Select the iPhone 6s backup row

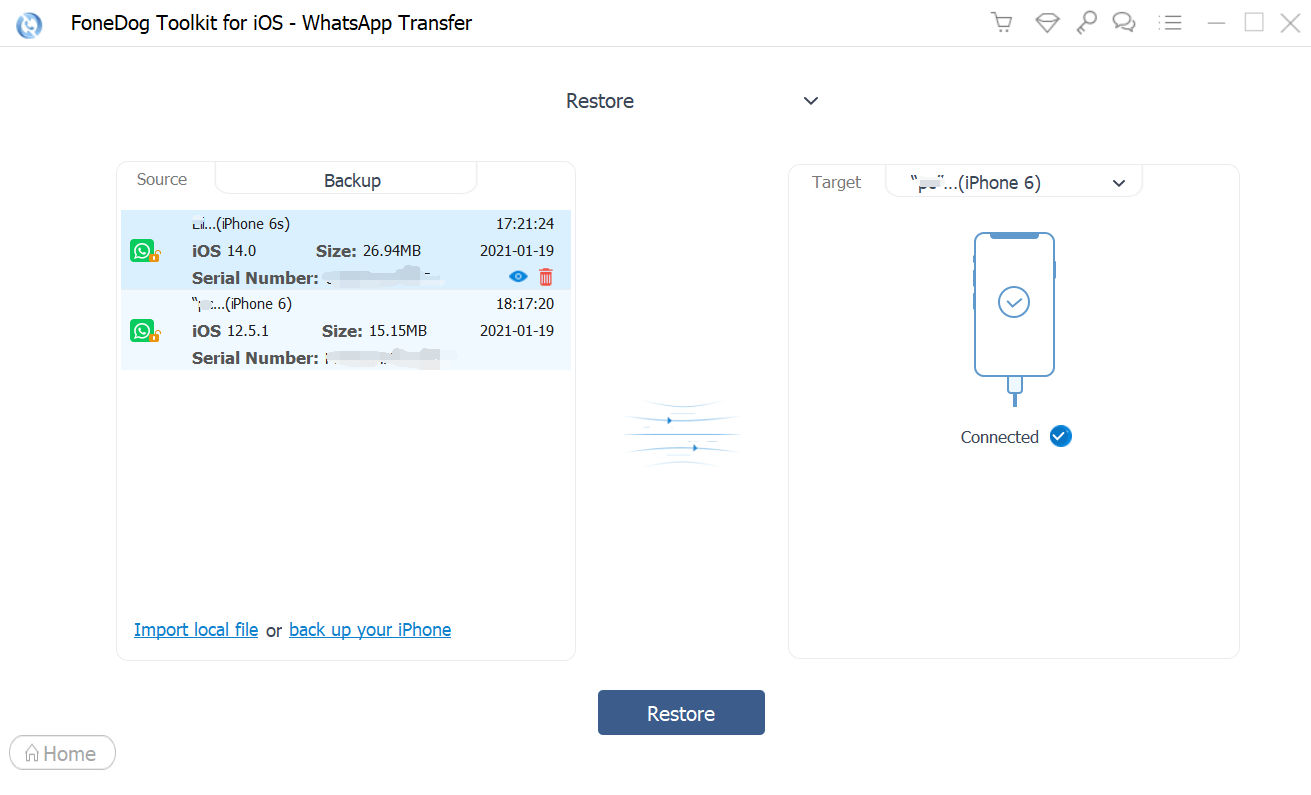pos(346,250)
